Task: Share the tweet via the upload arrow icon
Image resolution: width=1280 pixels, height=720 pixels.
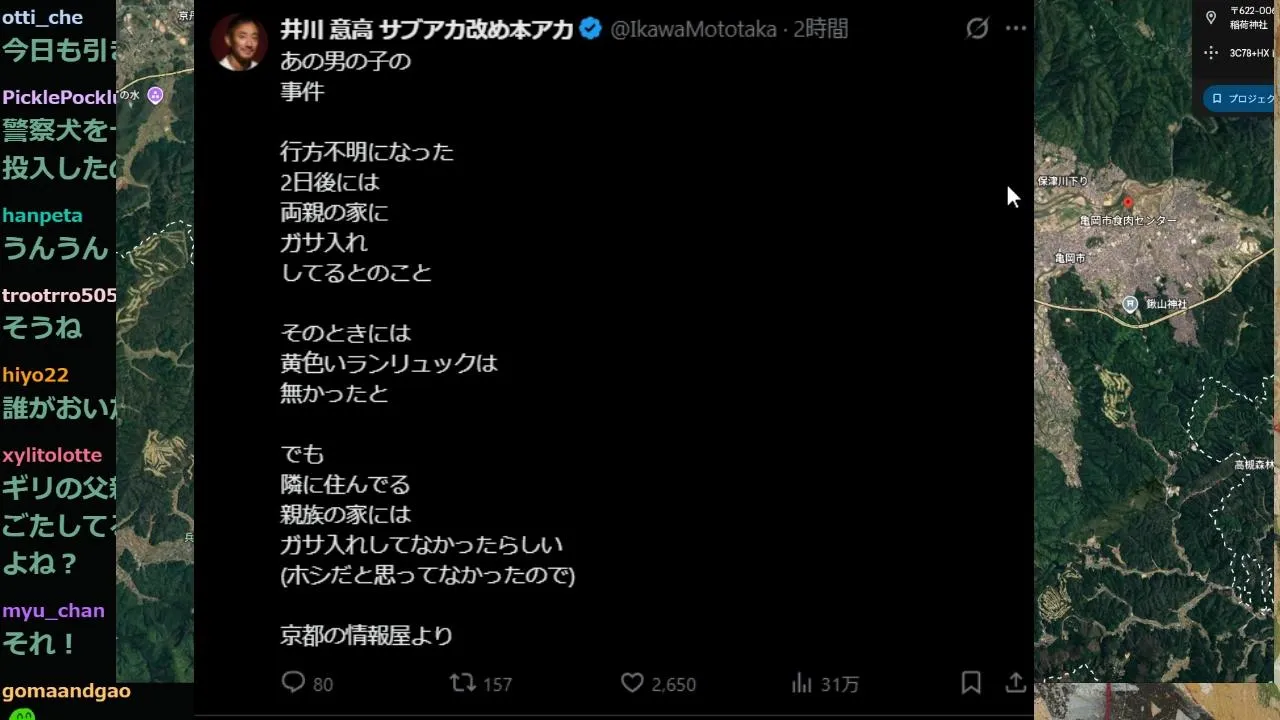Action: [x=1015, y=683]
